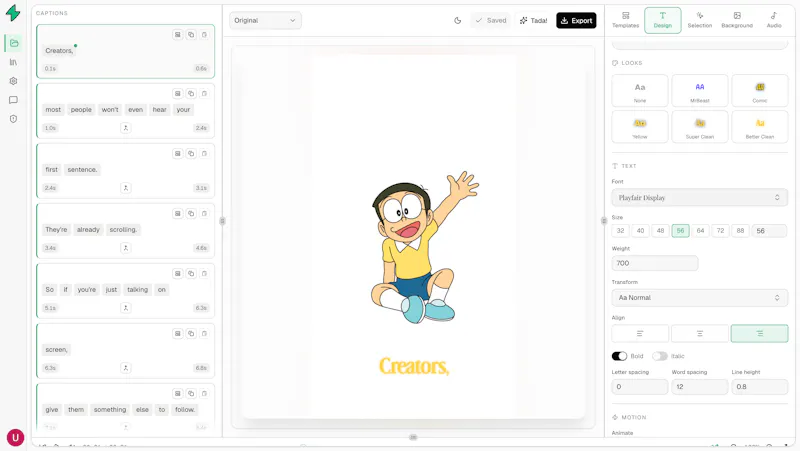This screenshot has height=451, width=800.
Task: Toggle the Bold switch off
Action: click(619, 356)
